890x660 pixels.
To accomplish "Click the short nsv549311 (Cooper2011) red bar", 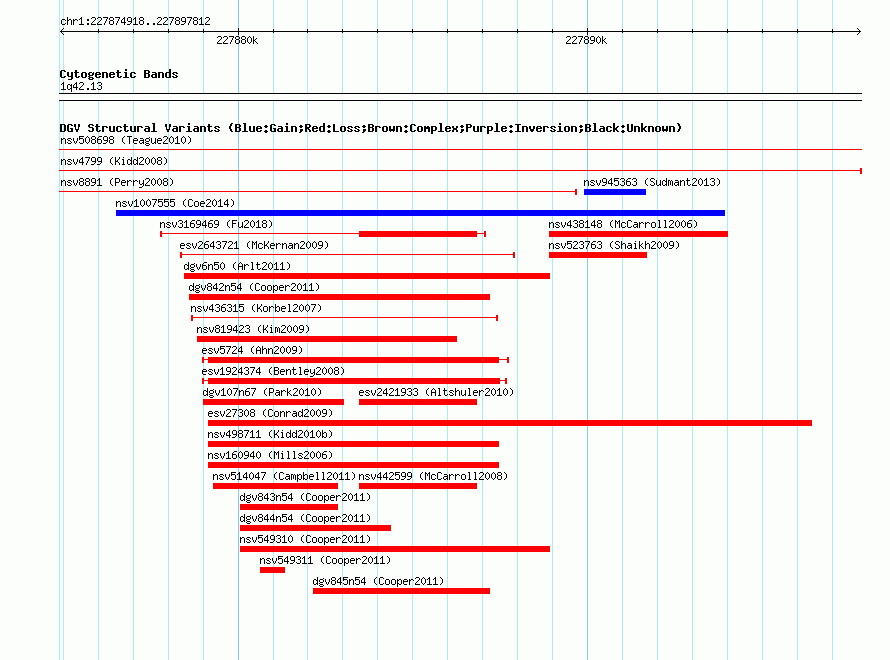I will point(272,570).
